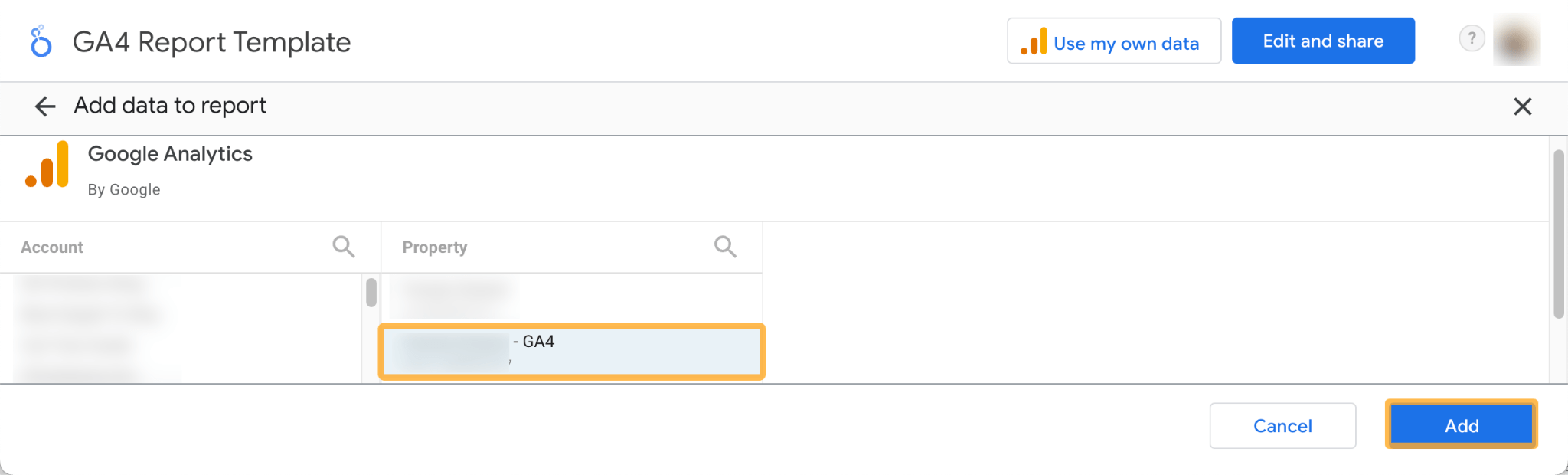Viewport: 1568px width, 475px height.
Task: Click the Add button
Action: pyautogui.click(x=1461, y=425)
